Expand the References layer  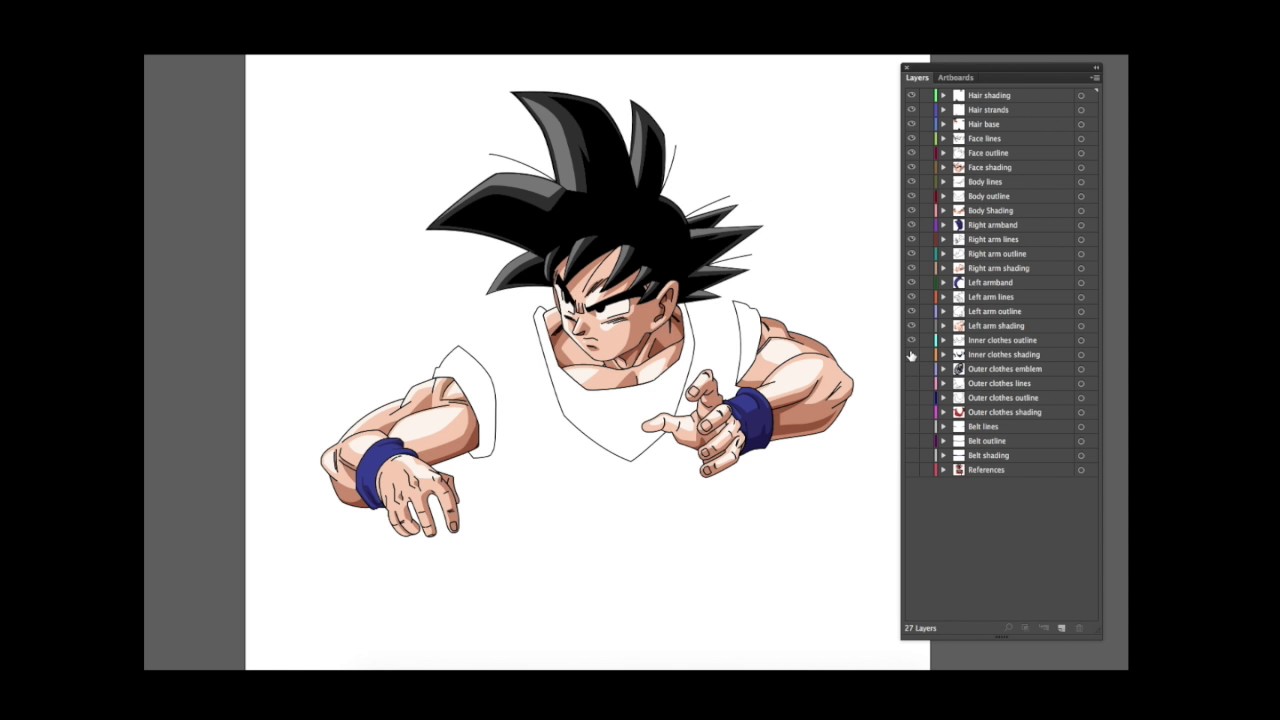943,470
